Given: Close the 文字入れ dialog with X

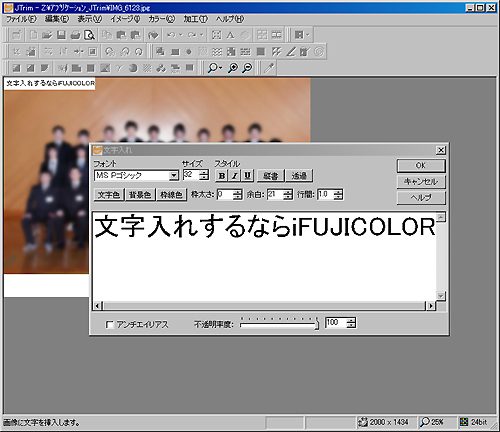Looking at the screenshot, I should tap(441, 150).
